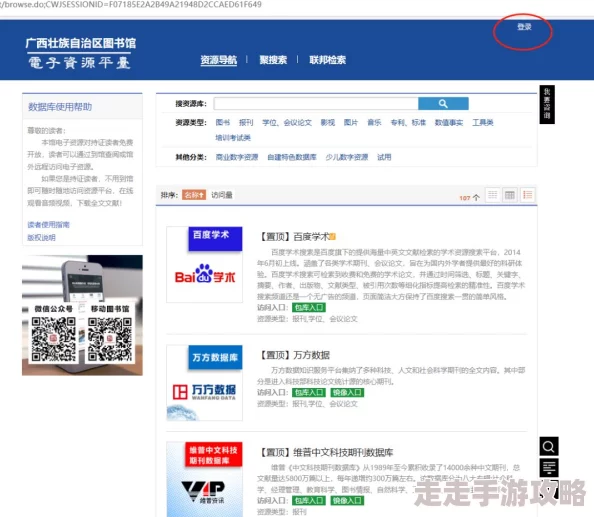Filter by 工具类 type
This screenshot has height=517, width=594.
pos(483,122)
